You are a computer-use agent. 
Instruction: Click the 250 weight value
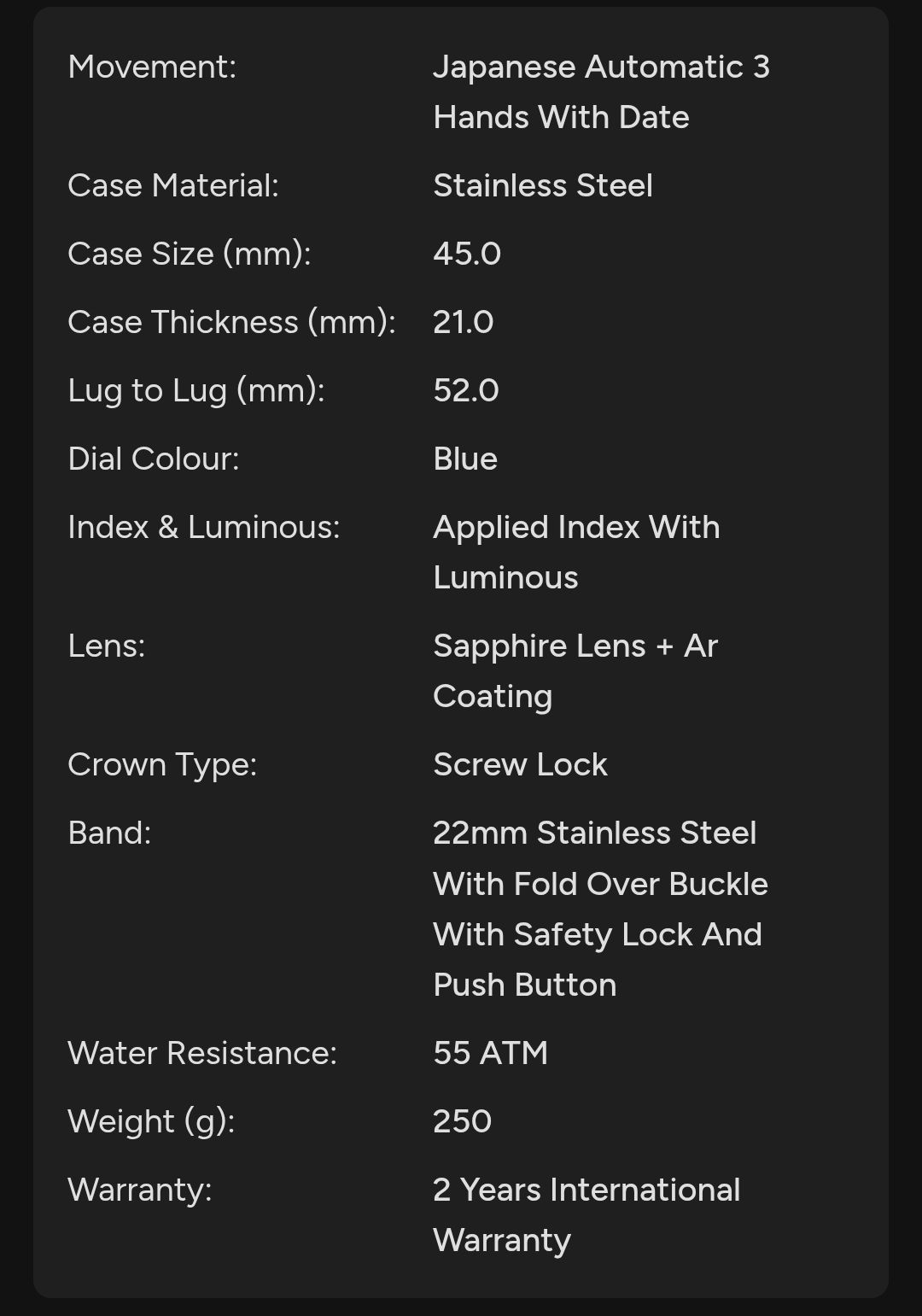tap(463, 1122)
